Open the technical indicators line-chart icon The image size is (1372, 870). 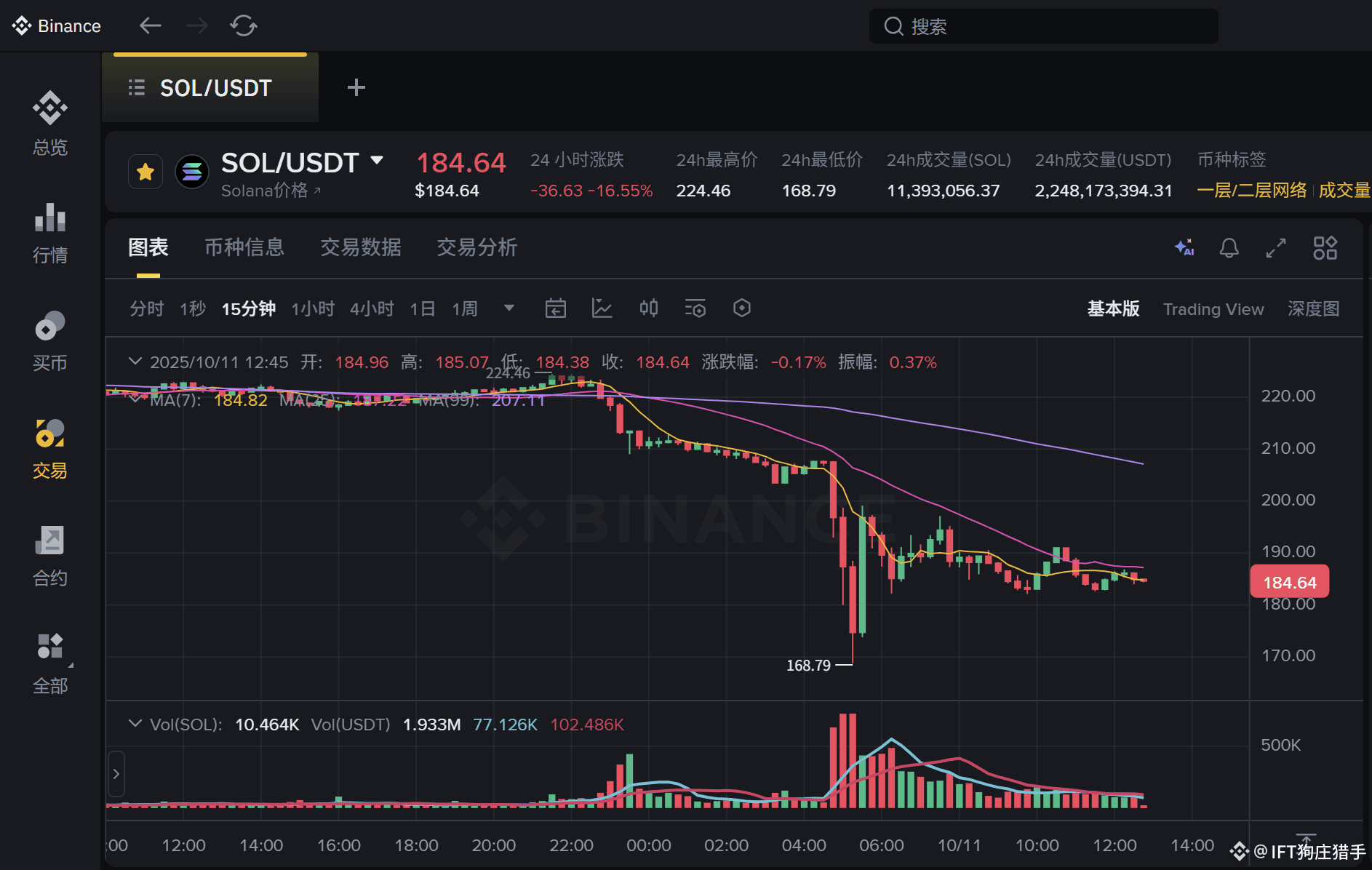(602, 308)
